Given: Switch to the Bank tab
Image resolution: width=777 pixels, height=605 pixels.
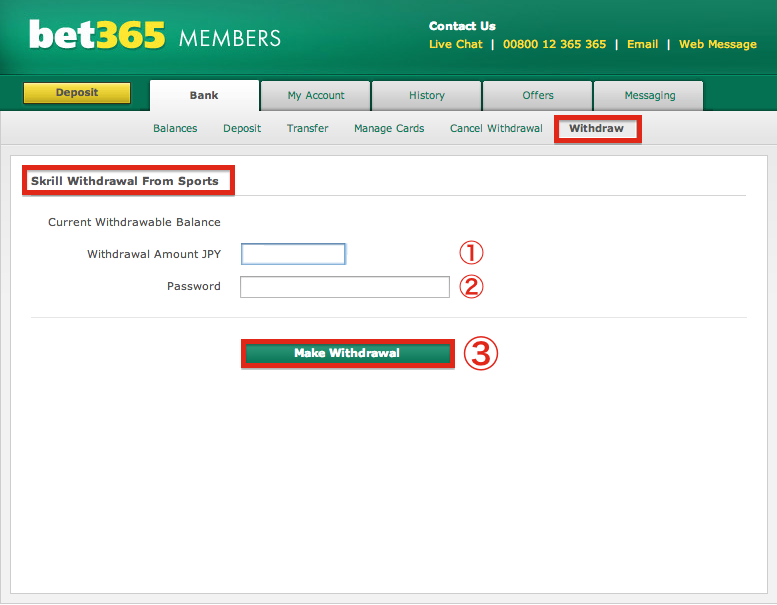Looking at the screenshot, I should [x=204, y=96].
